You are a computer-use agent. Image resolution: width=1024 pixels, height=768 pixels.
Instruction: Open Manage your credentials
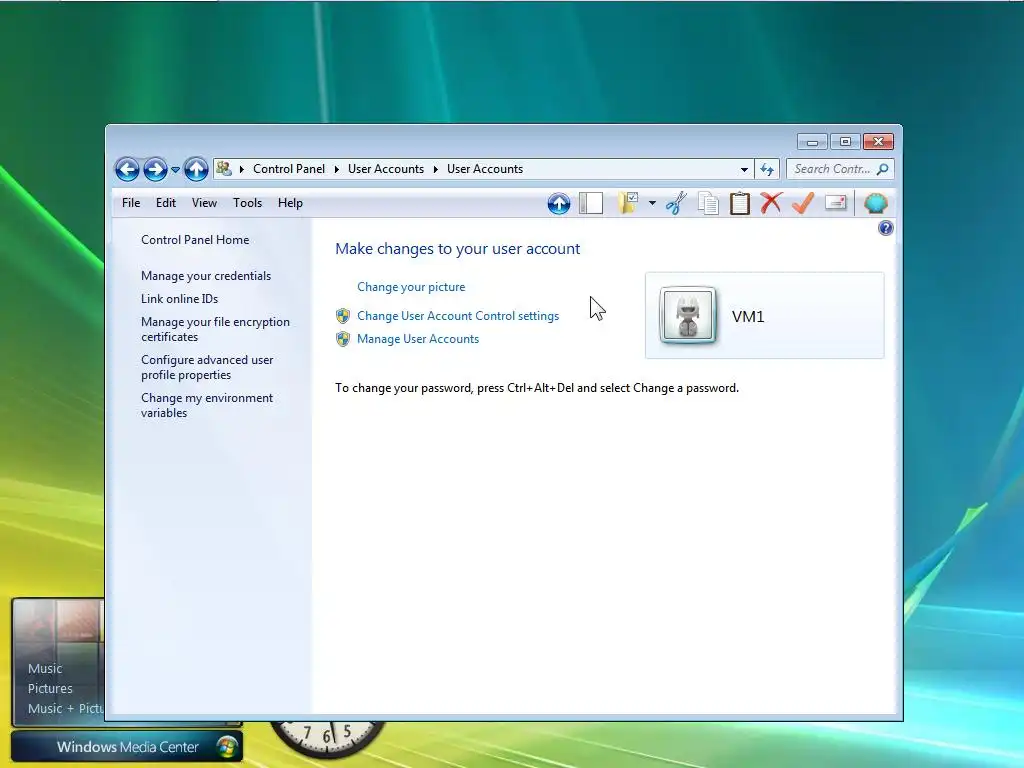pyautogui.click(x=206, y=276)
